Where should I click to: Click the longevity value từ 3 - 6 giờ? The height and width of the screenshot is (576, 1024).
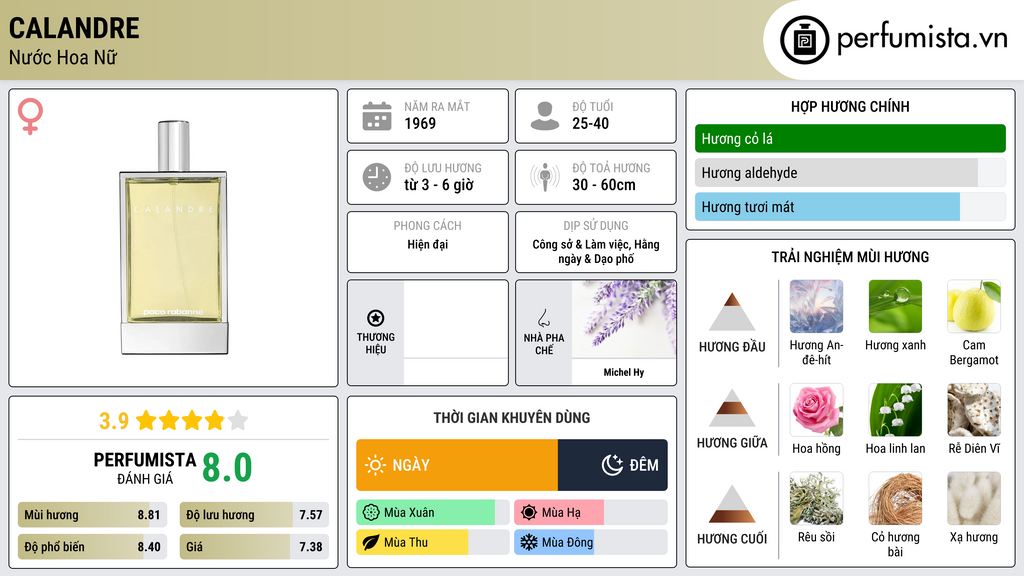point(438,185)
